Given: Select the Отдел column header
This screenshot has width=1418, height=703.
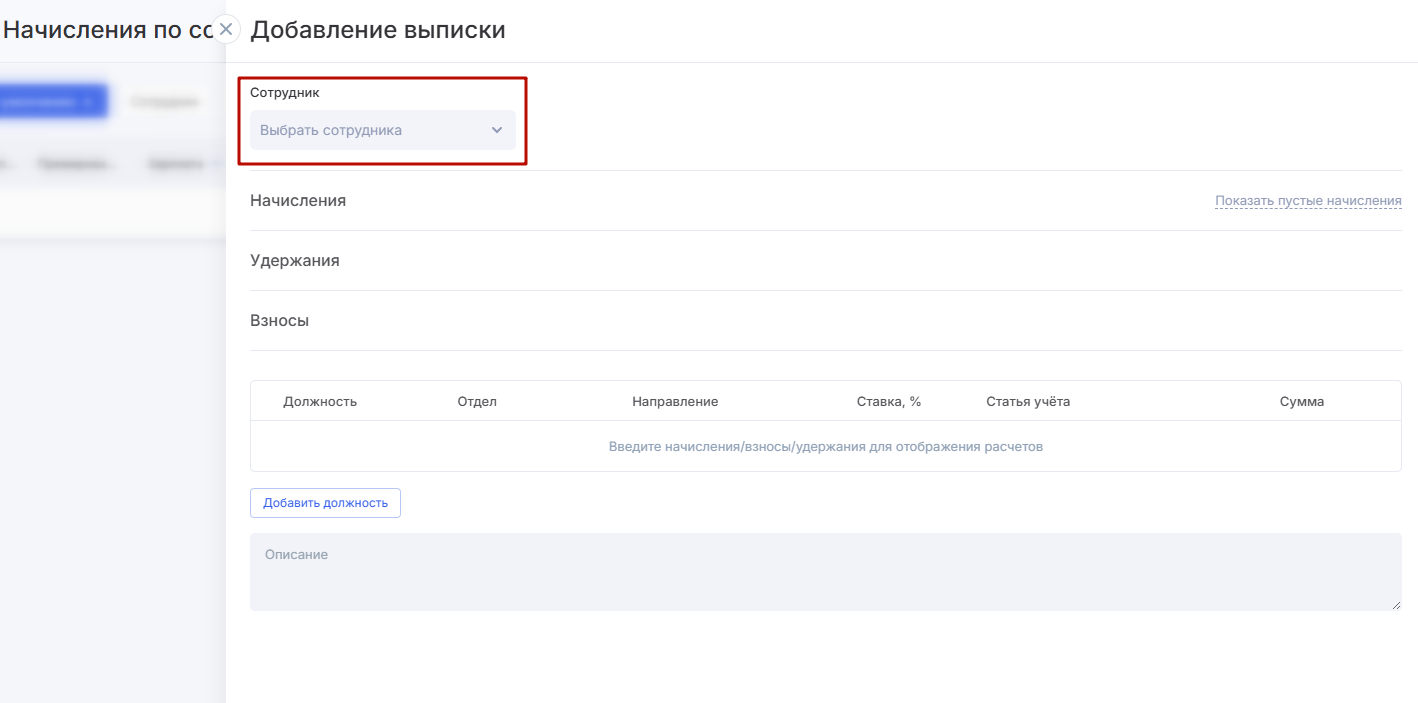Looking at the screenshot, I should pos(477,401).
